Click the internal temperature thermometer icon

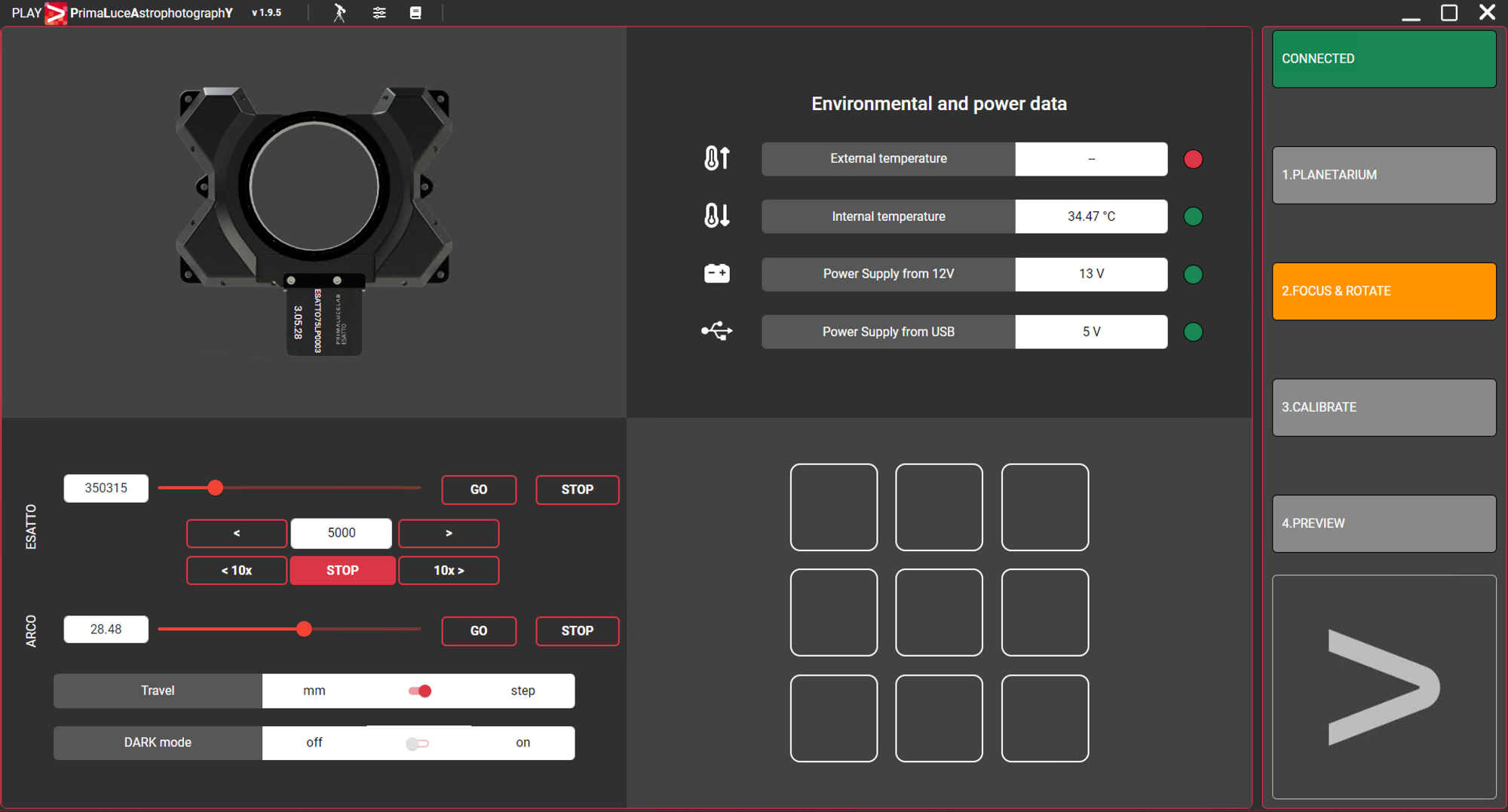716,216
